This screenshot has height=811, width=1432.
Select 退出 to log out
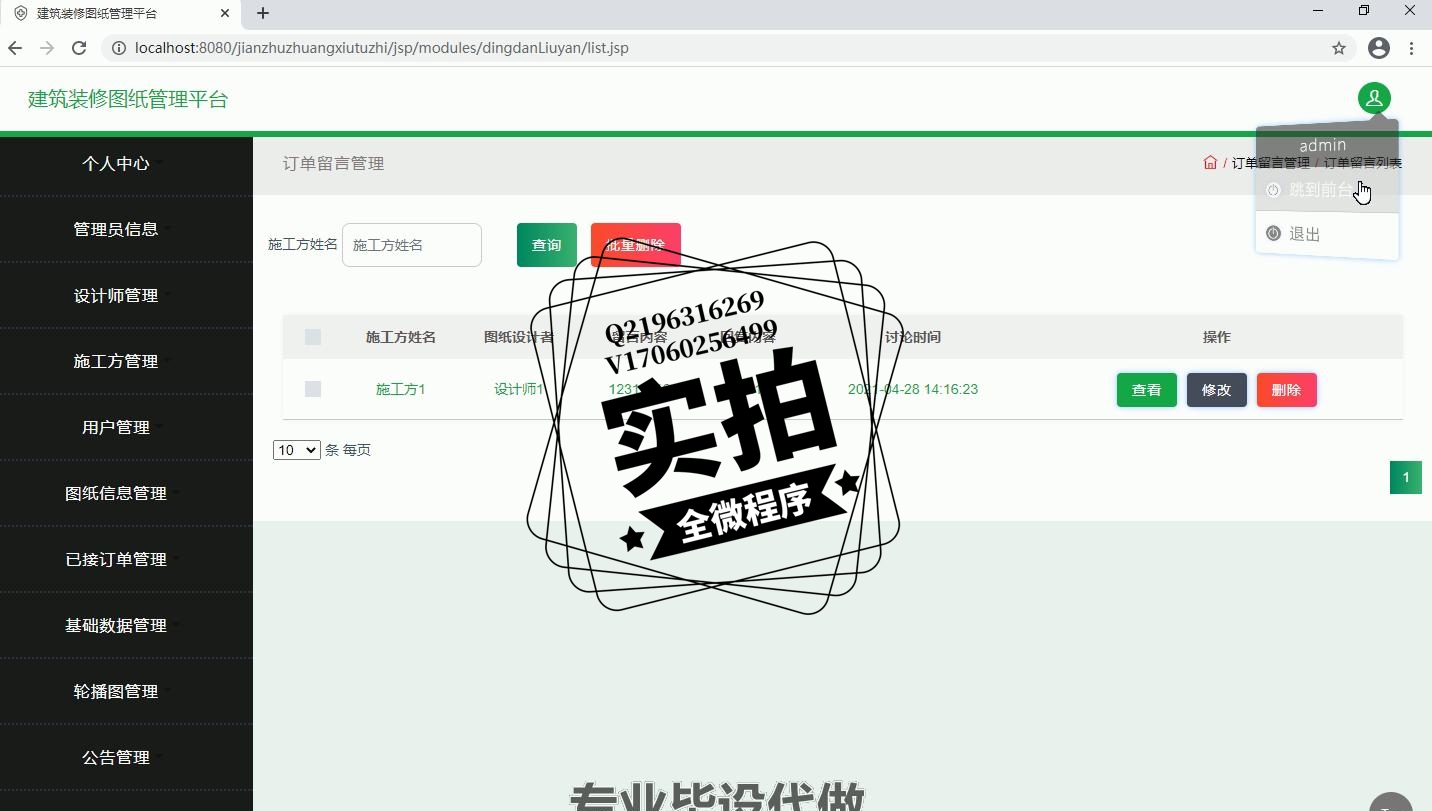(1327, 234)
